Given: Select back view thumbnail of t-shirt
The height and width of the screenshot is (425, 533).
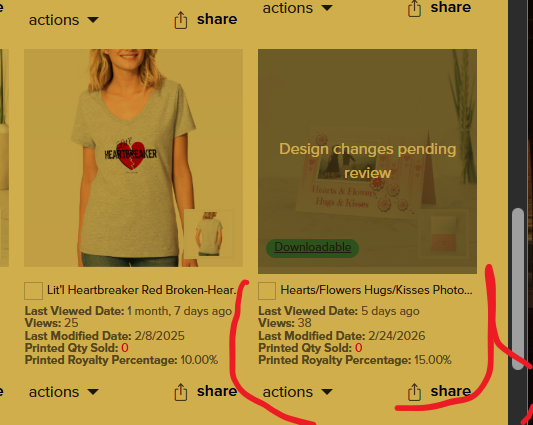Looking at the screenshot, I should (209, 233).
